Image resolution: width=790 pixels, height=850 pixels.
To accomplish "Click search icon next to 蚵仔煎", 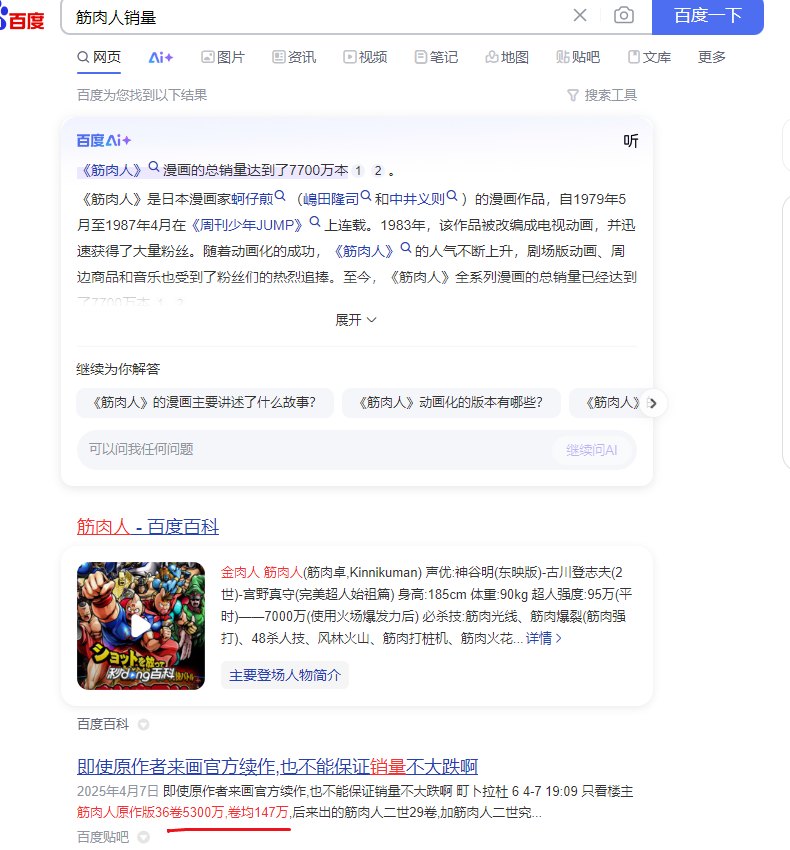I will (x=280, y=196).
